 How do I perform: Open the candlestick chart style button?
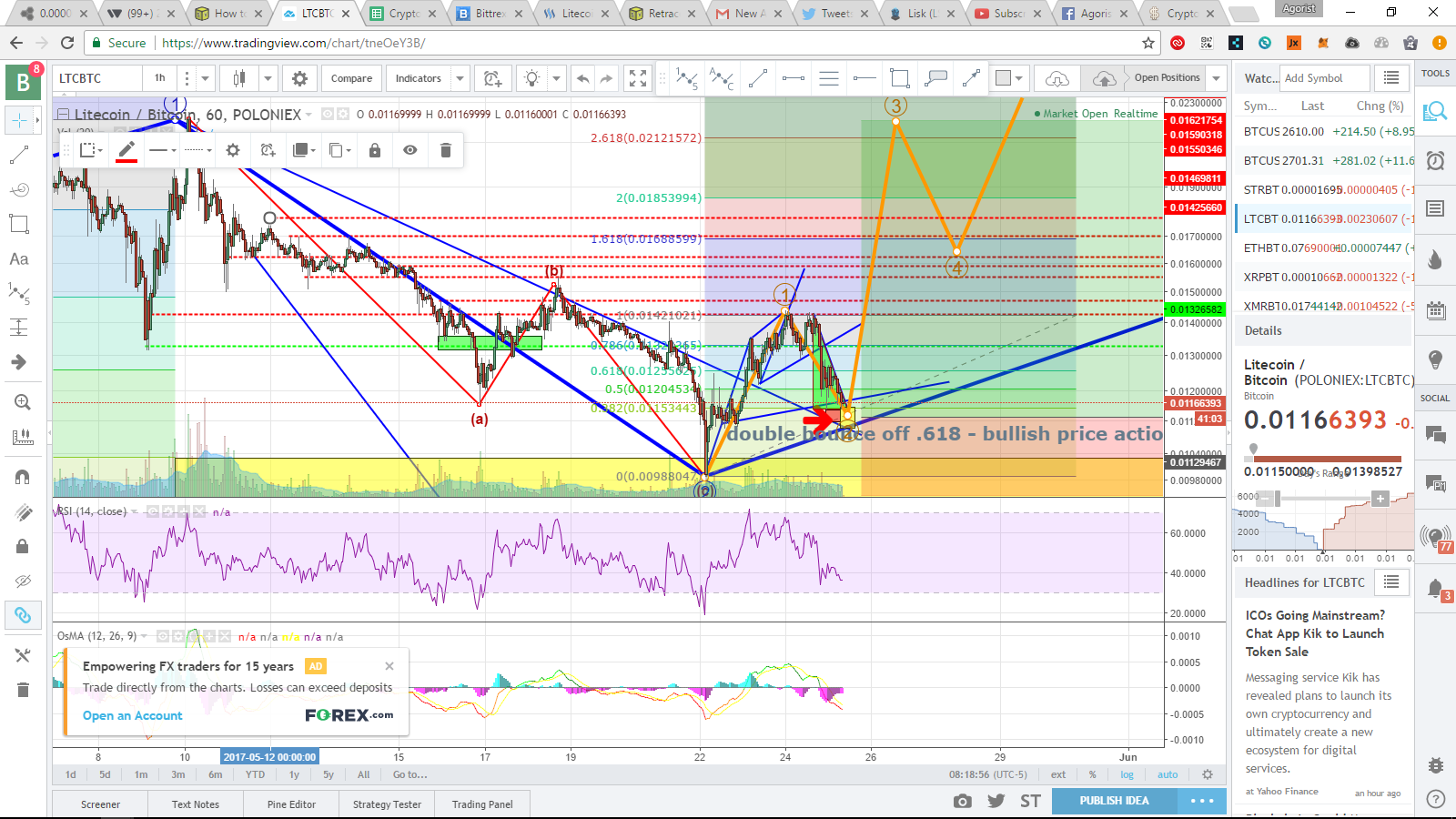click(x=239, y=78)
